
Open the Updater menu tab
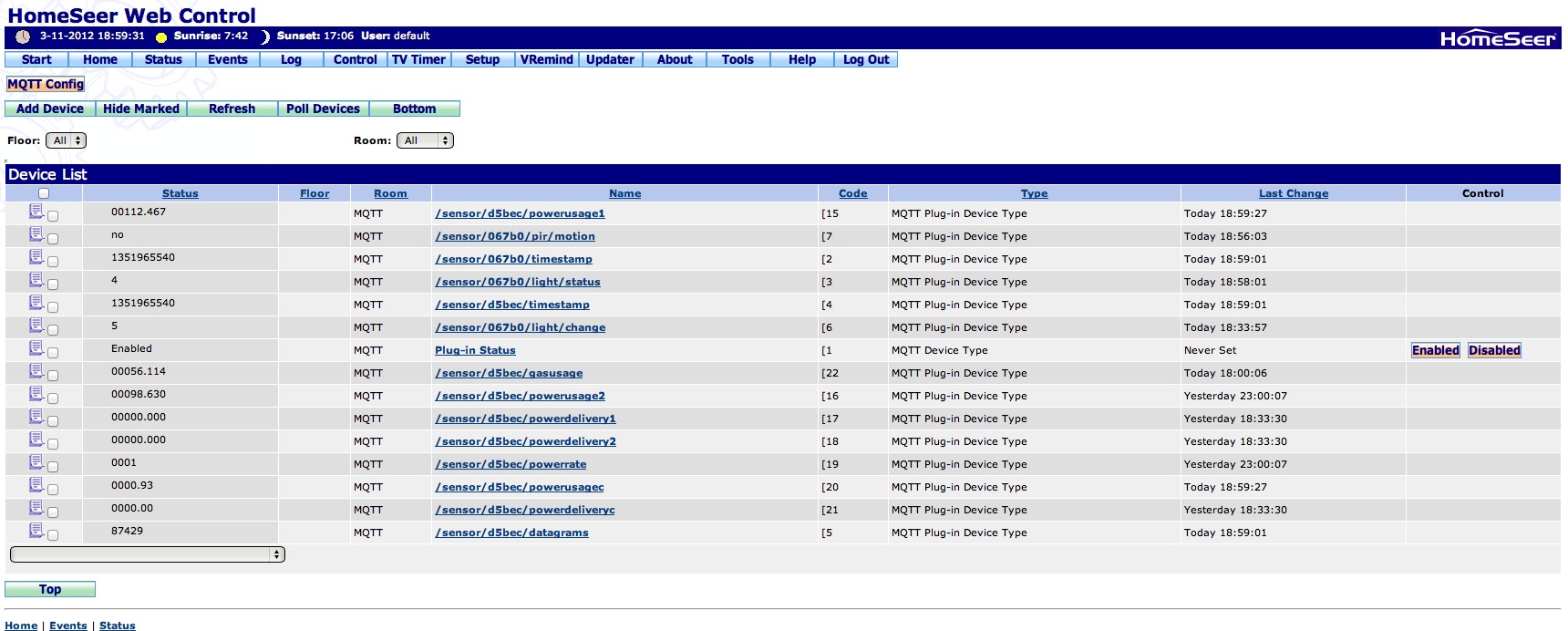(x=611, y=59)
